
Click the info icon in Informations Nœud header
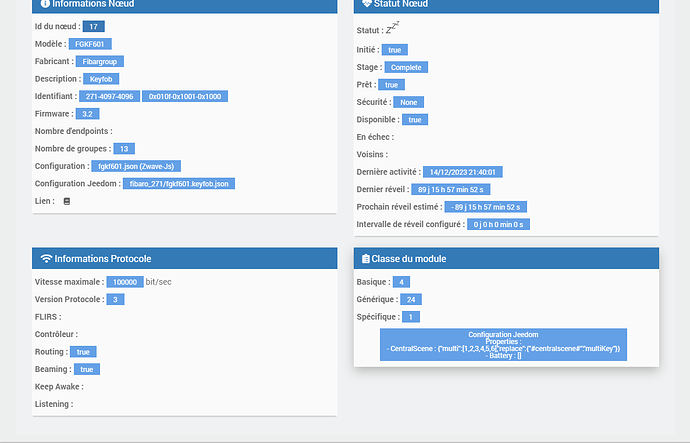pyautogui.click(x=45, y=4)
